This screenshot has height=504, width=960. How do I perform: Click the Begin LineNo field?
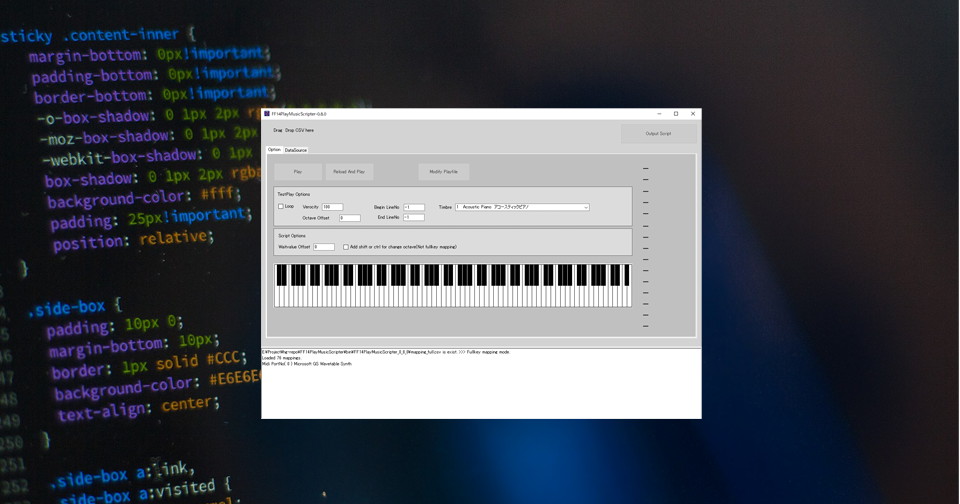coord(414,207)
